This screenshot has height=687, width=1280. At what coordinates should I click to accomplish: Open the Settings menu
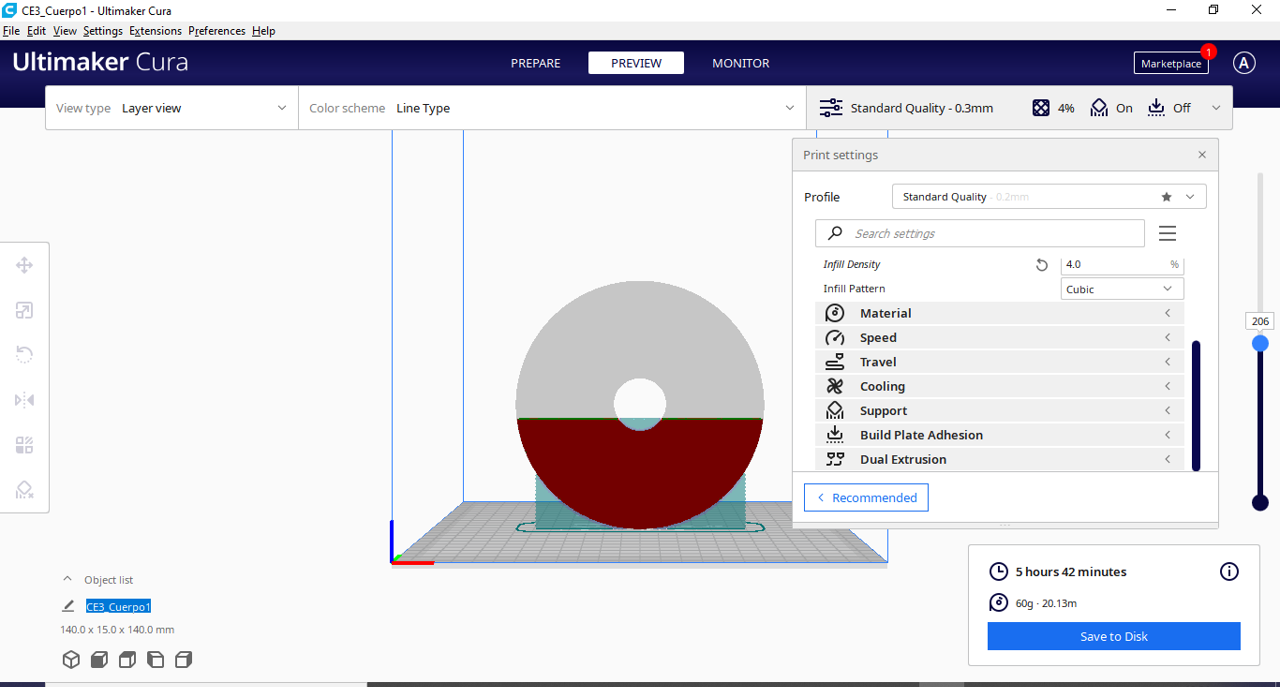(x=103, y=31)
